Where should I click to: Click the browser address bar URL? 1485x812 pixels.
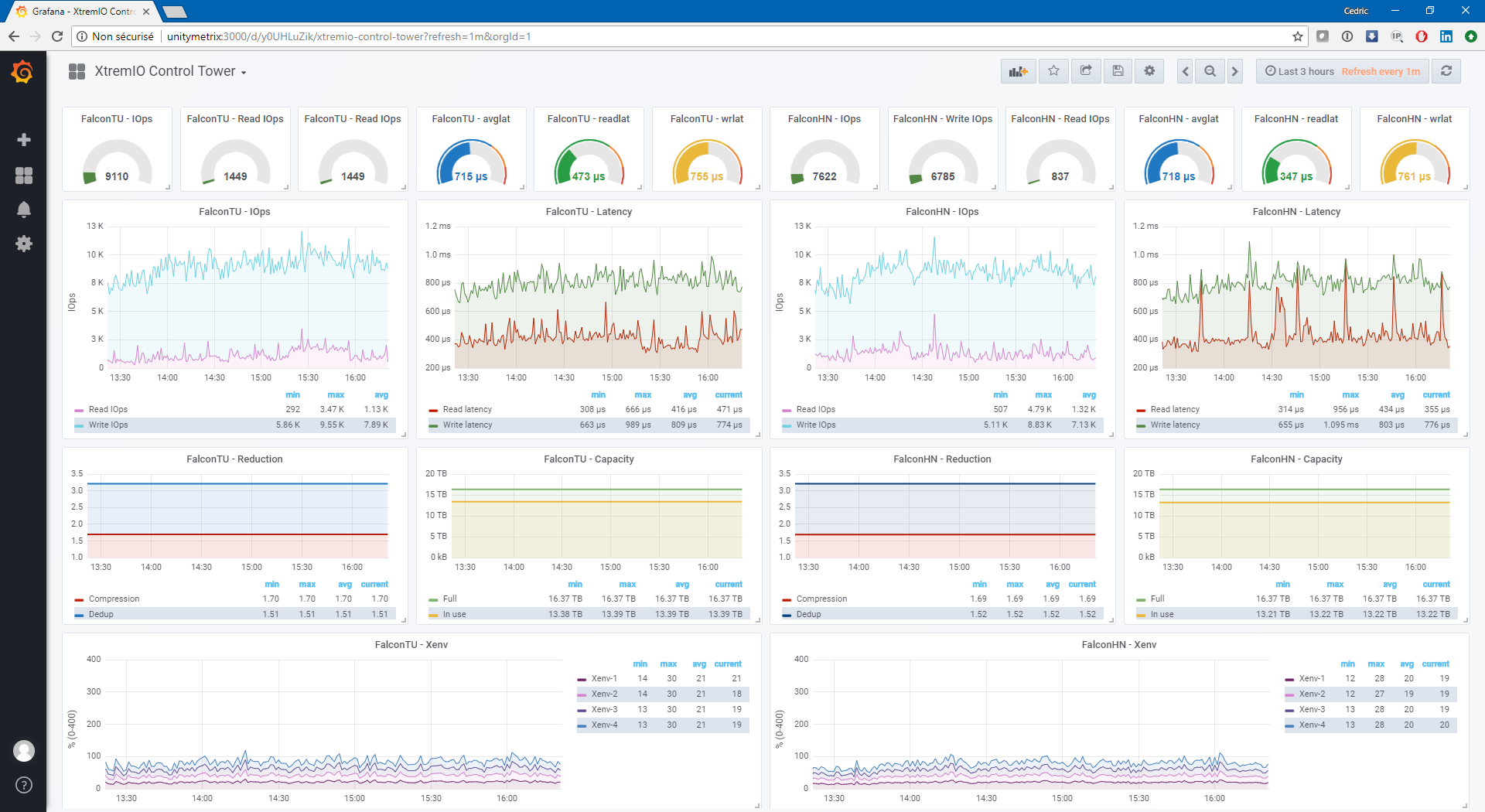coord(348,36)
